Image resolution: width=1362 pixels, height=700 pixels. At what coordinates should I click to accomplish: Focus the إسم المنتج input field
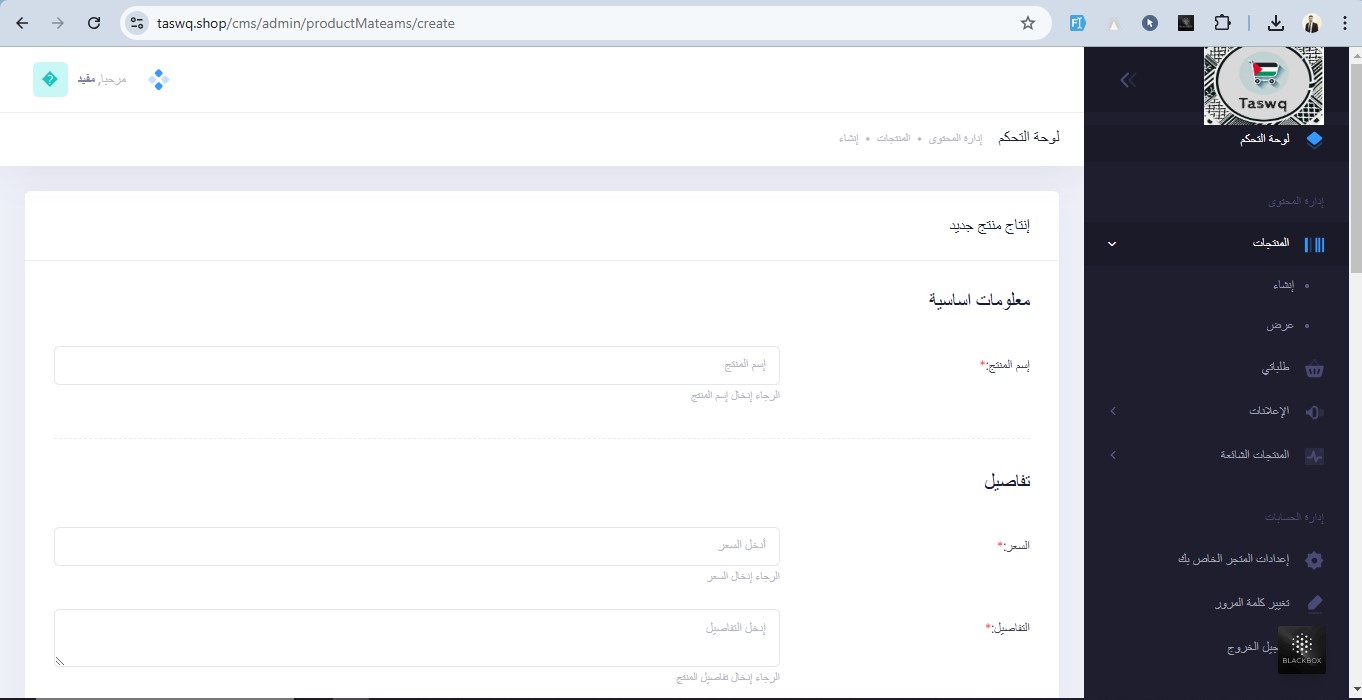(x=416, y=365)
